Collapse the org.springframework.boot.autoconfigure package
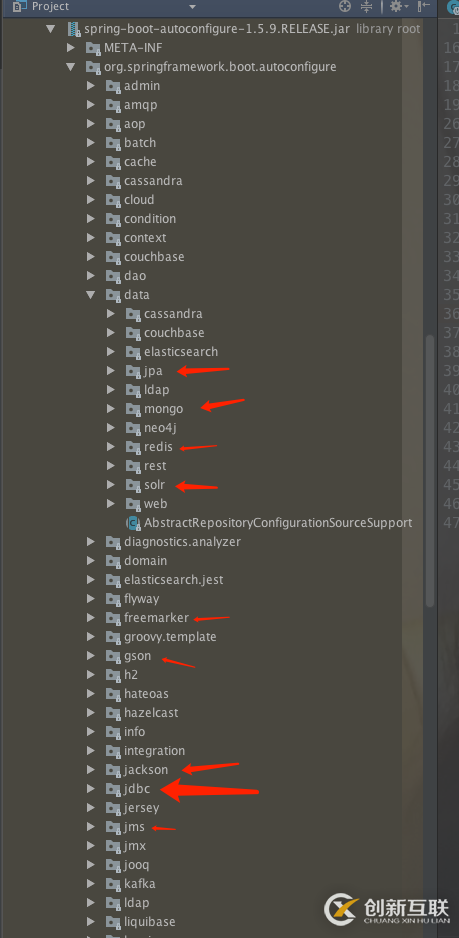The height and width of the screenshot is (938, 459). [x=71, y=66]
